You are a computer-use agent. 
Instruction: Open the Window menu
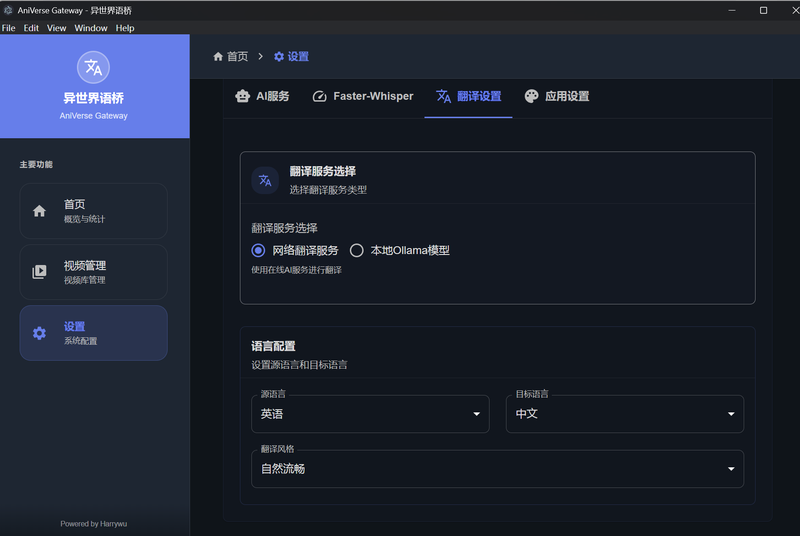click(x=91, y=28)
